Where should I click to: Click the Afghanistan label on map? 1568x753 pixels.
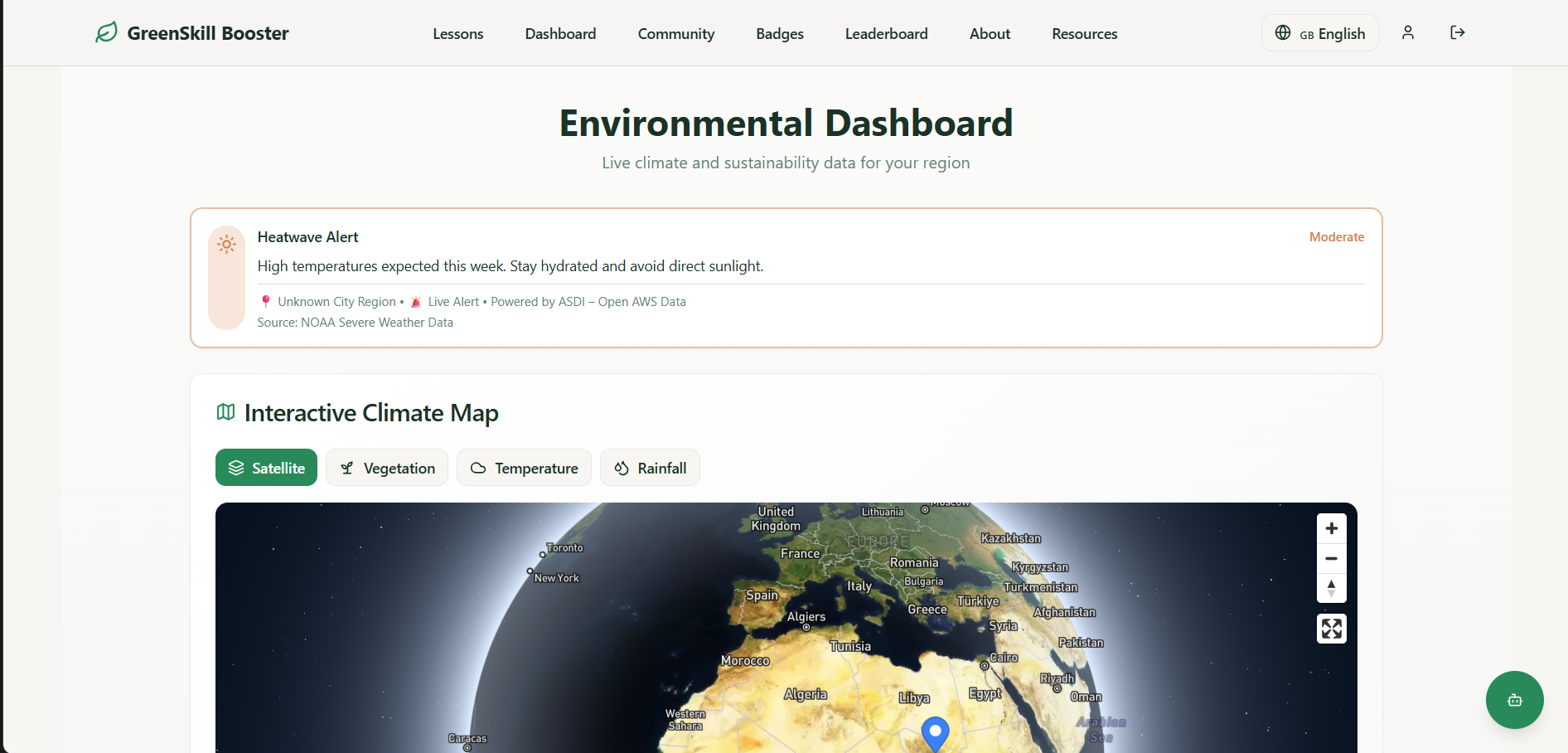click(x=1064, y=612)
